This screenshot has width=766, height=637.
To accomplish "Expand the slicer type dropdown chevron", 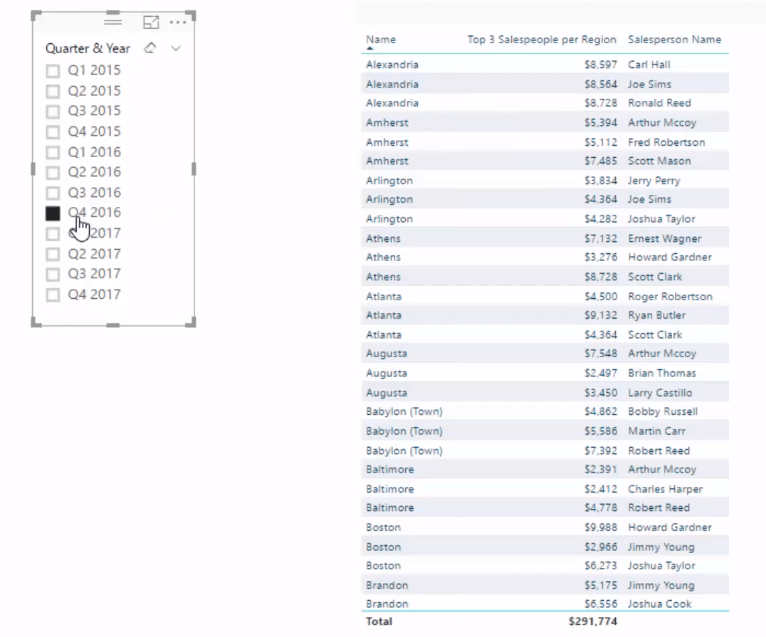I will (176, 48).
